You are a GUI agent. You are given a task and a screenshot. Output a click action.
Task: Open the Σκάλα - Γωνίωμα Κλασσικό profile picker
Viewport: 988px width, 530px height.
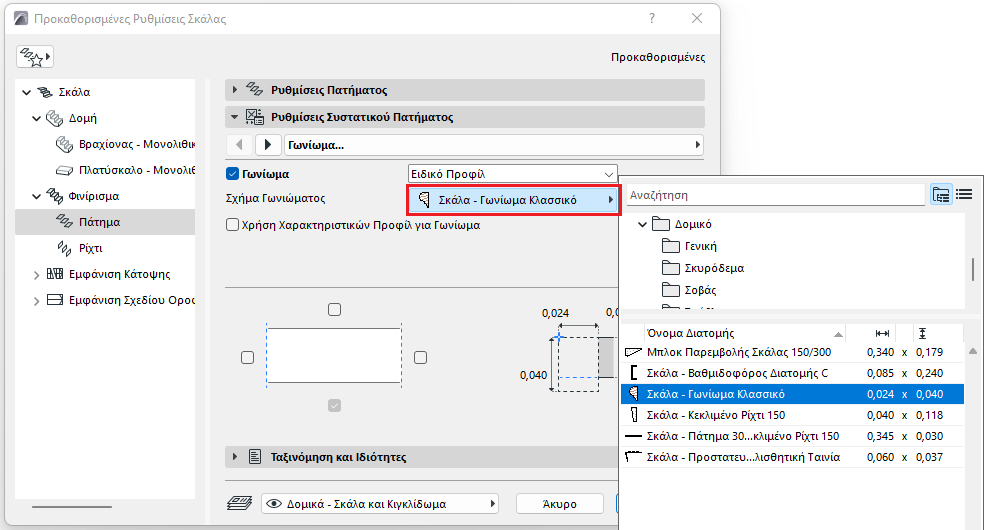coord(513,200)
